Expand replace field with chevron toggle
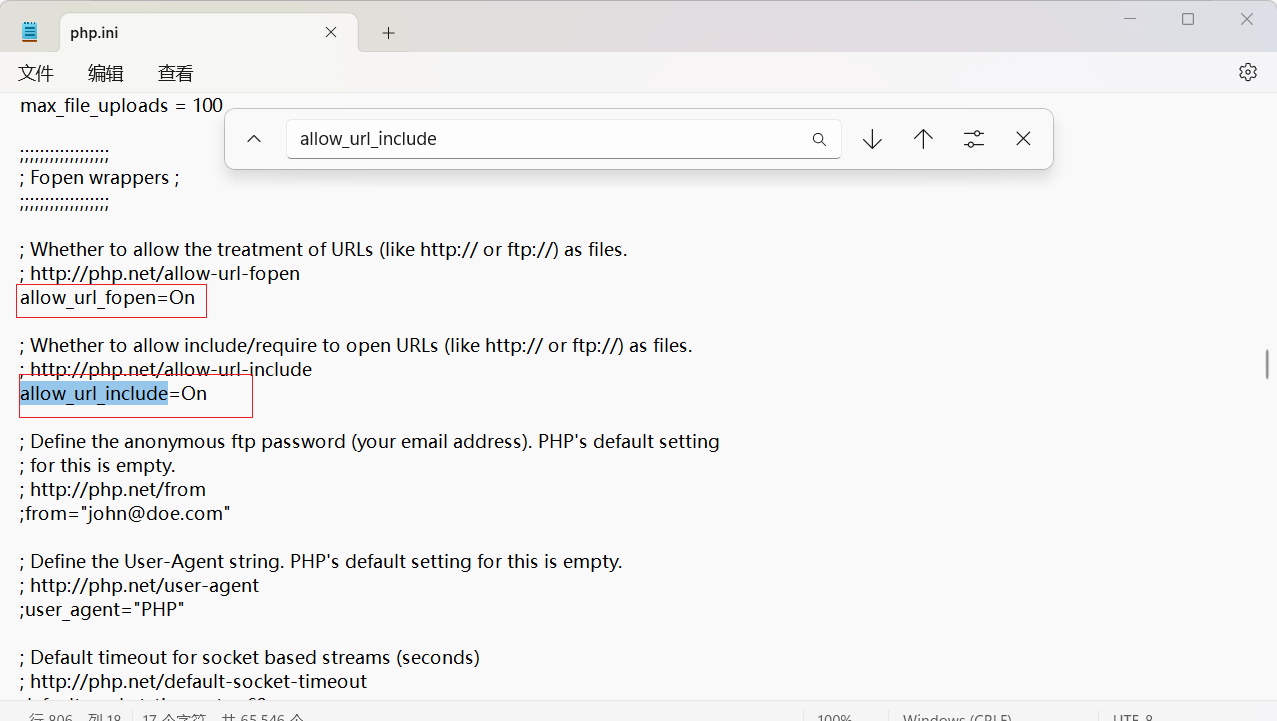The image size is (1277, 721). 254,139
